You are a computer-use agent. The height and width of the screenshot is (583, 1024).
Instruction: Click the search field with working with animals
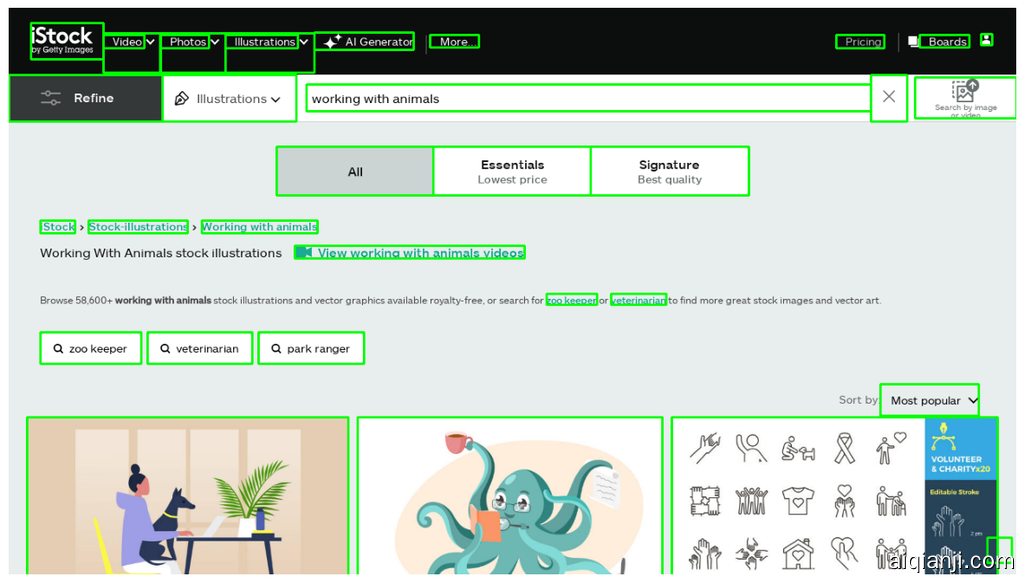click(588, 98)
